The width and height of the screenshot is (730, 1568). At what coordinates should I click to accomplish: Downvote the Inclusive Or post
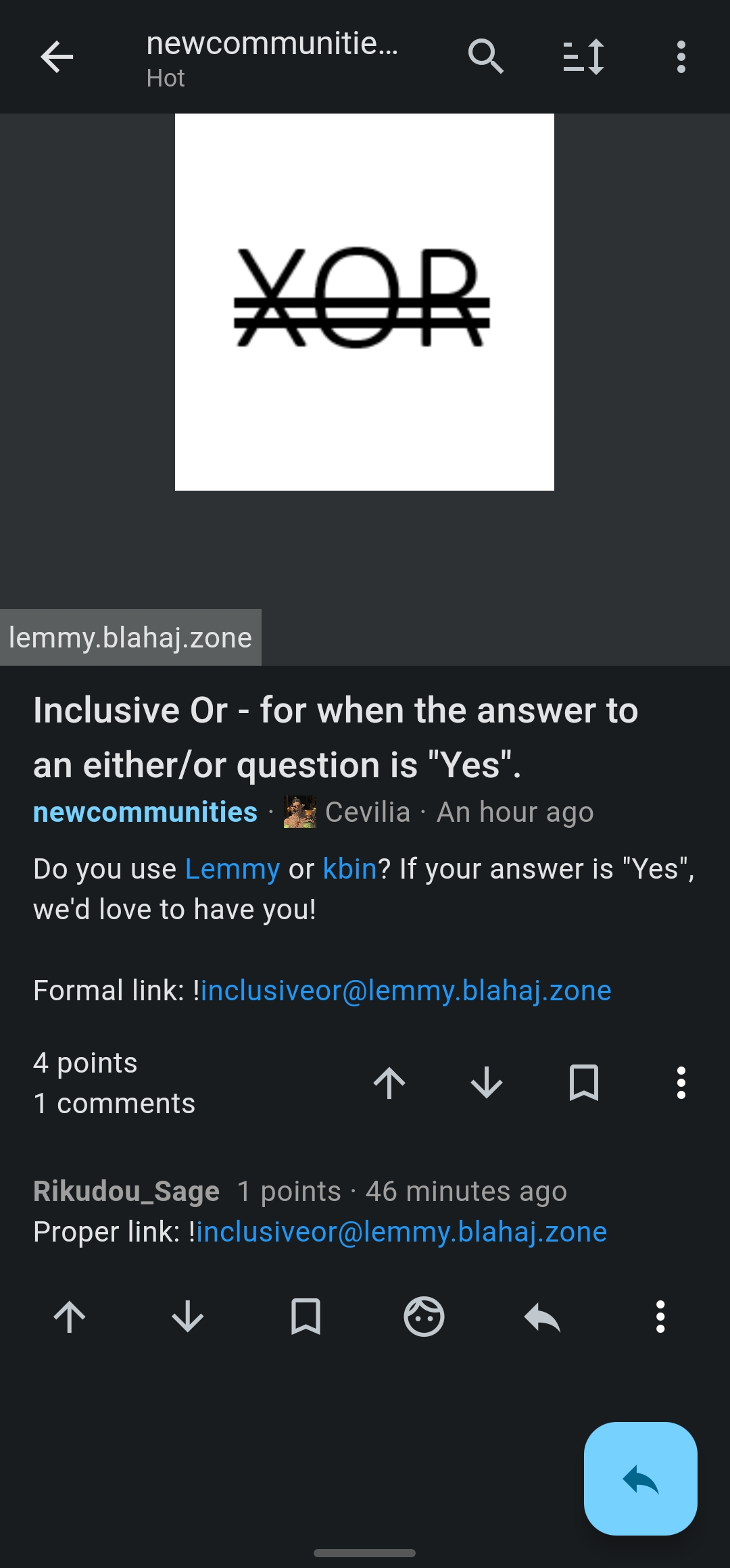487,1083
